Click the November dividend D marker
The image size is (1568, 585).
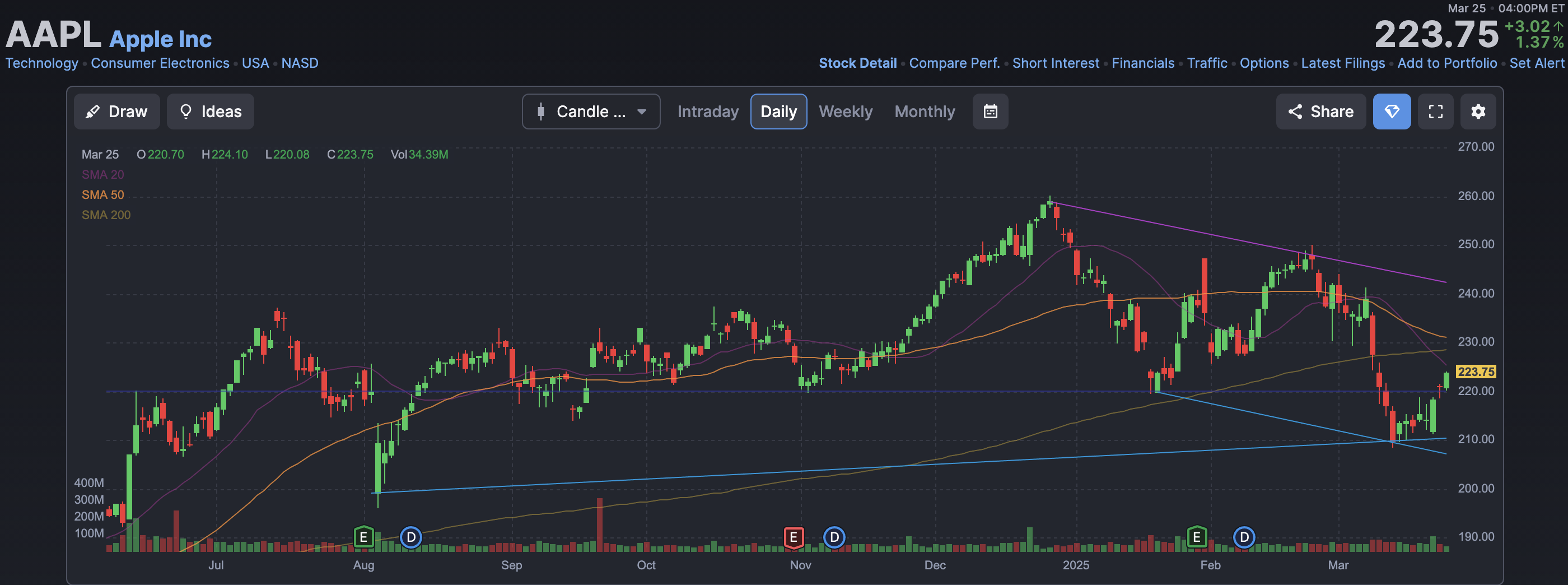(x=834, y=537)
